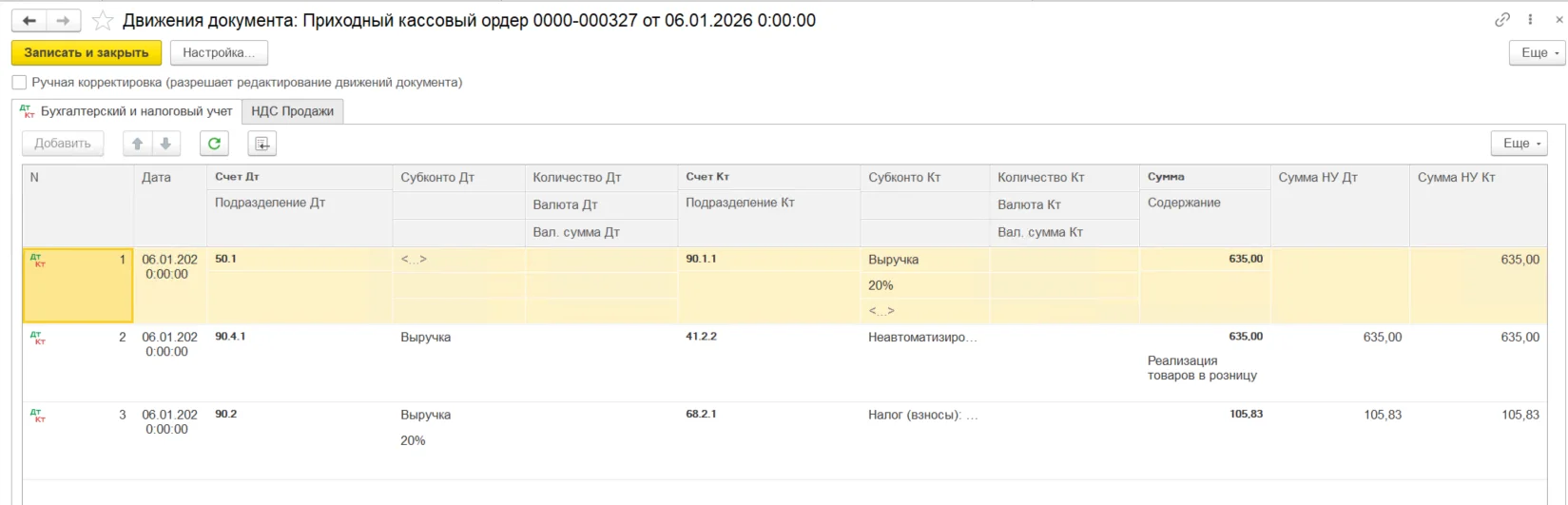
Task: Switch to Бухгалтерский и налоговый учет tab
Action: click(x=126, y=111)
